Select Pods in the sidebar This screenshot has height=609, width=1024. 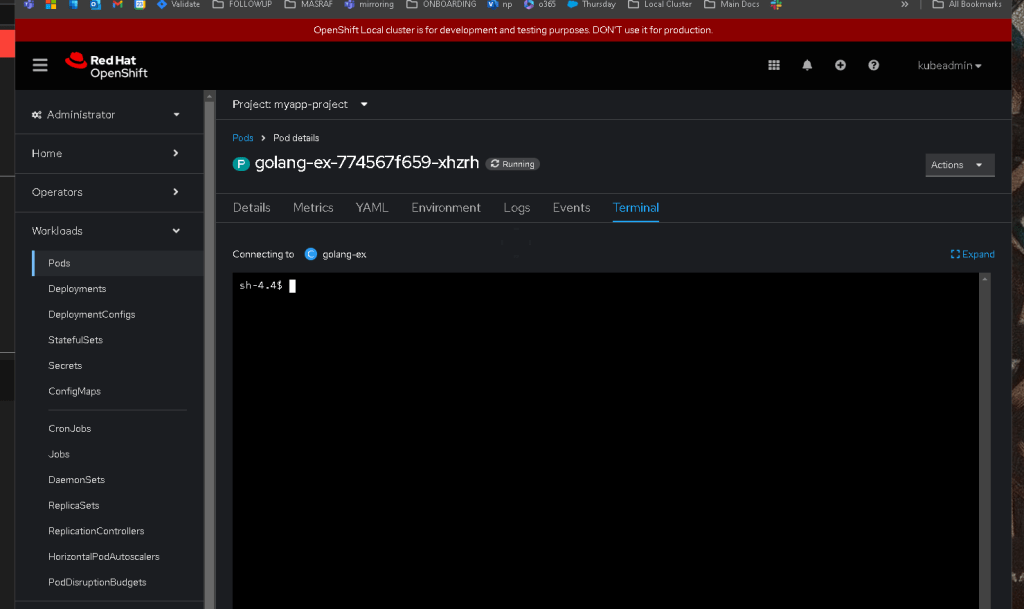click(x=118, y=263)
